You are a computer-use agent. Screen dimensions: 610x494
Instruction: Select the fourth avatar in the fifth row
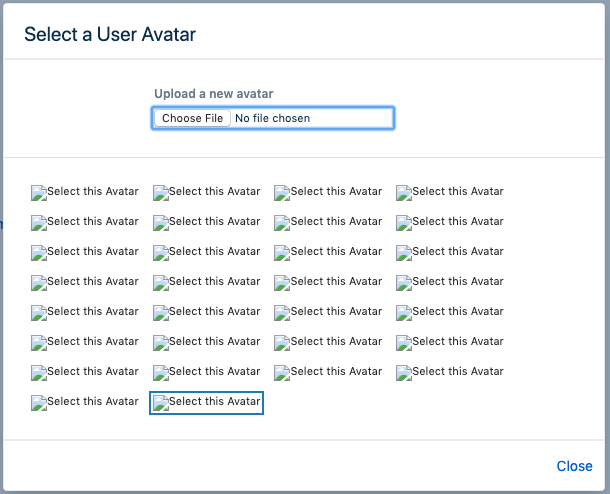click(x=450, y=312)
